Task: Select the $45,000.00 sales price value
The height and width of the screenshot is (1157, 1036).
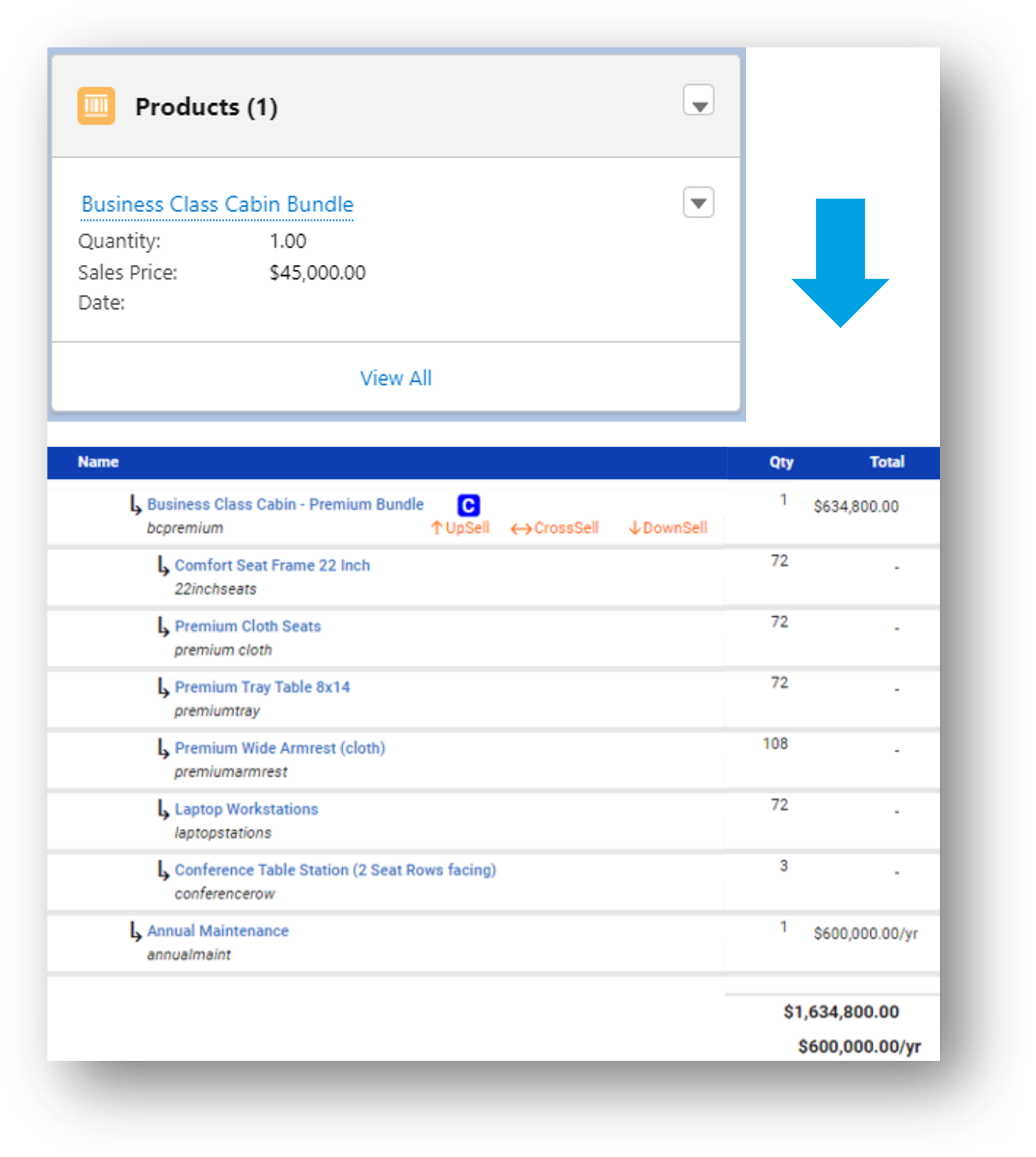Action: [x=318, y=272]
